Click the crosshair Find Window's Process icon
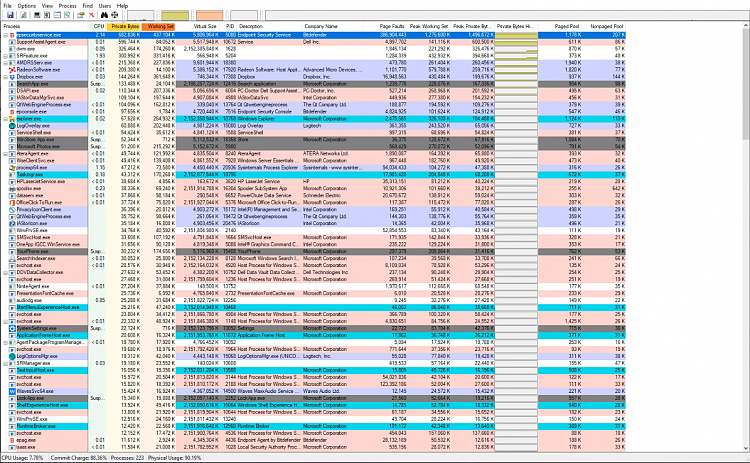The width and height of the screenshot is (750, 463). point(115,15)
